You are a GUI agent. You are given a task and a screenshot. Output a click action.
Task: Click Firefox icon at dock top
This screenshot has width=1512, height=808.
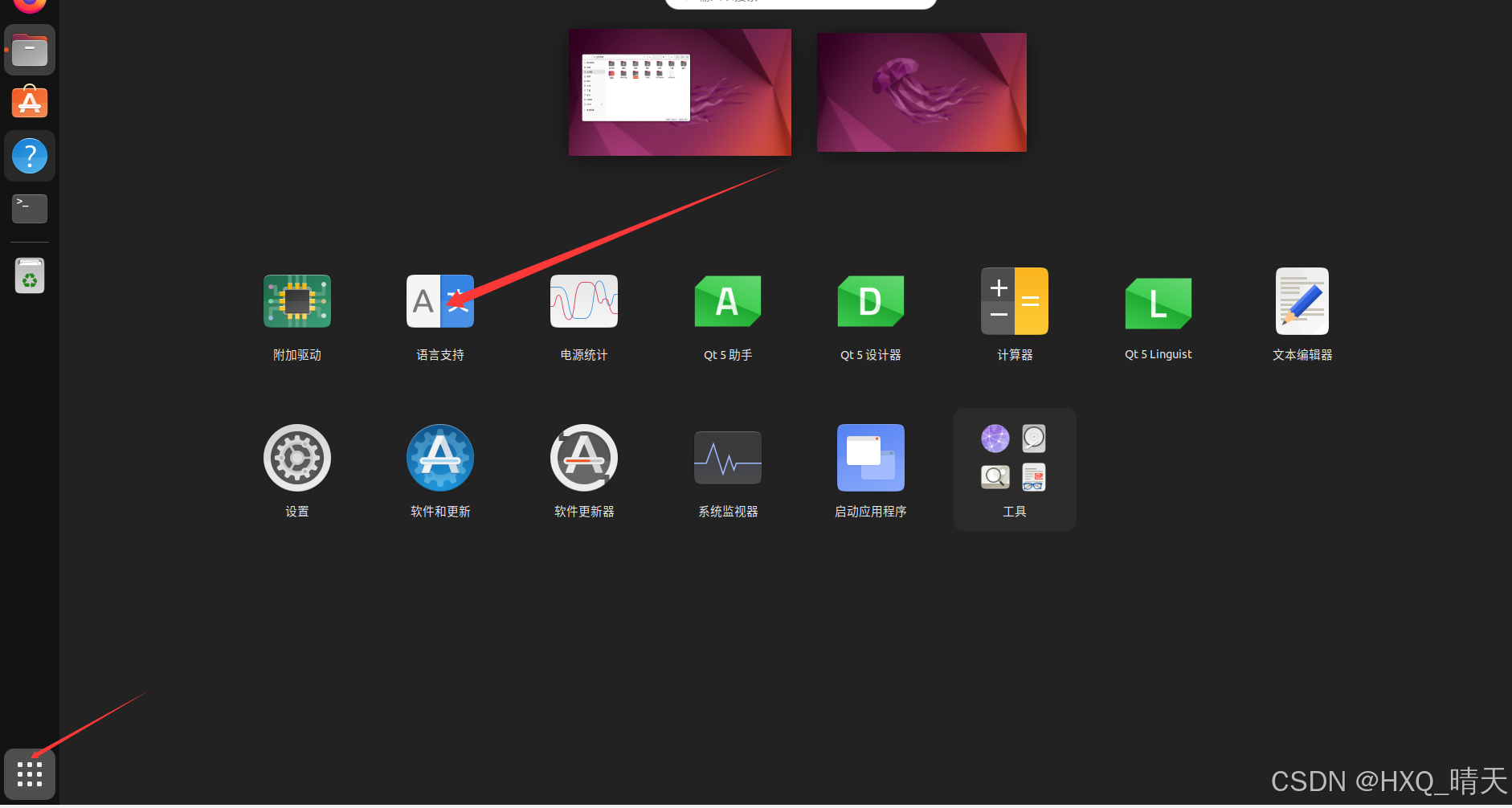30,6
